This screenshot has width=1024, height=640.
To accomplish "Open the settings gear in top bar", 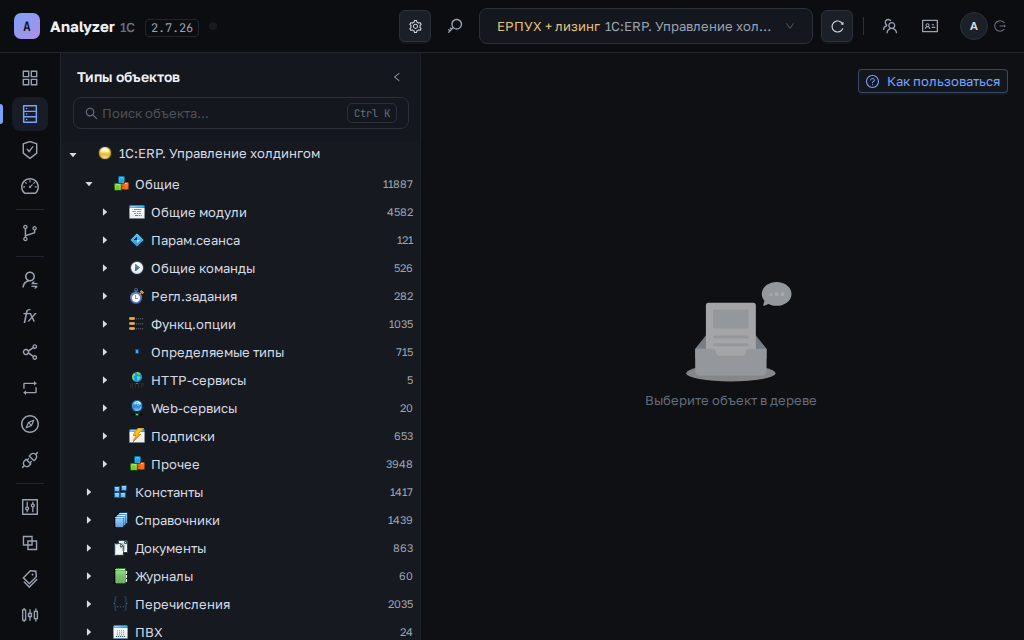I will [415, 26].
